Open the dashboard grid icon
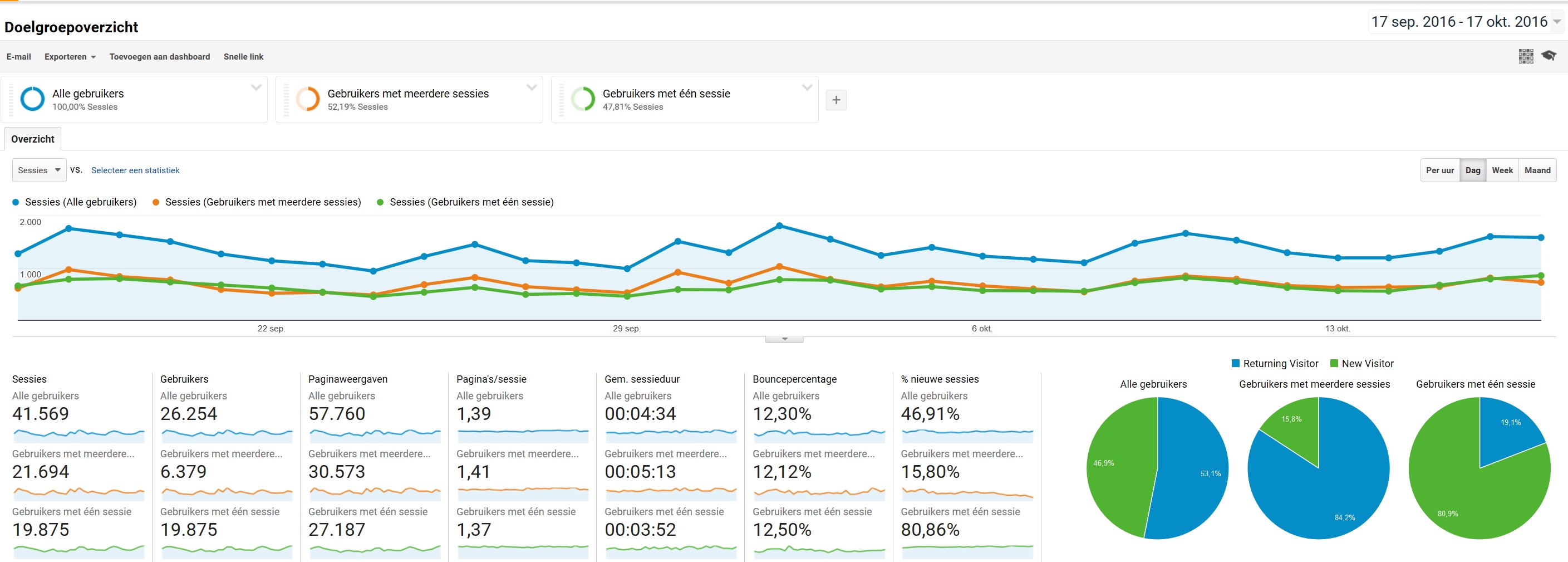The image size is (1568, 562). coord(1525,56)
